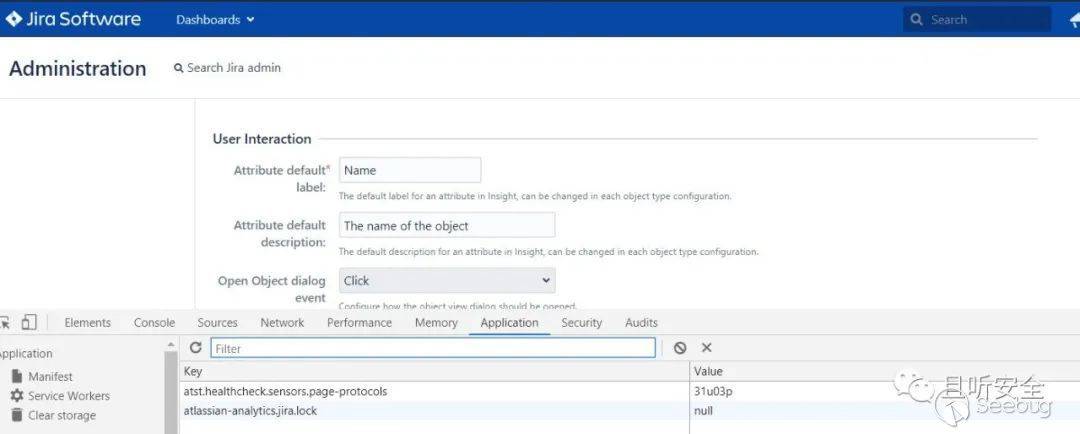This screenshot has height=434, width=1080.
Task: Click the clear all storage icon
Action: click(x=680, y=348)
